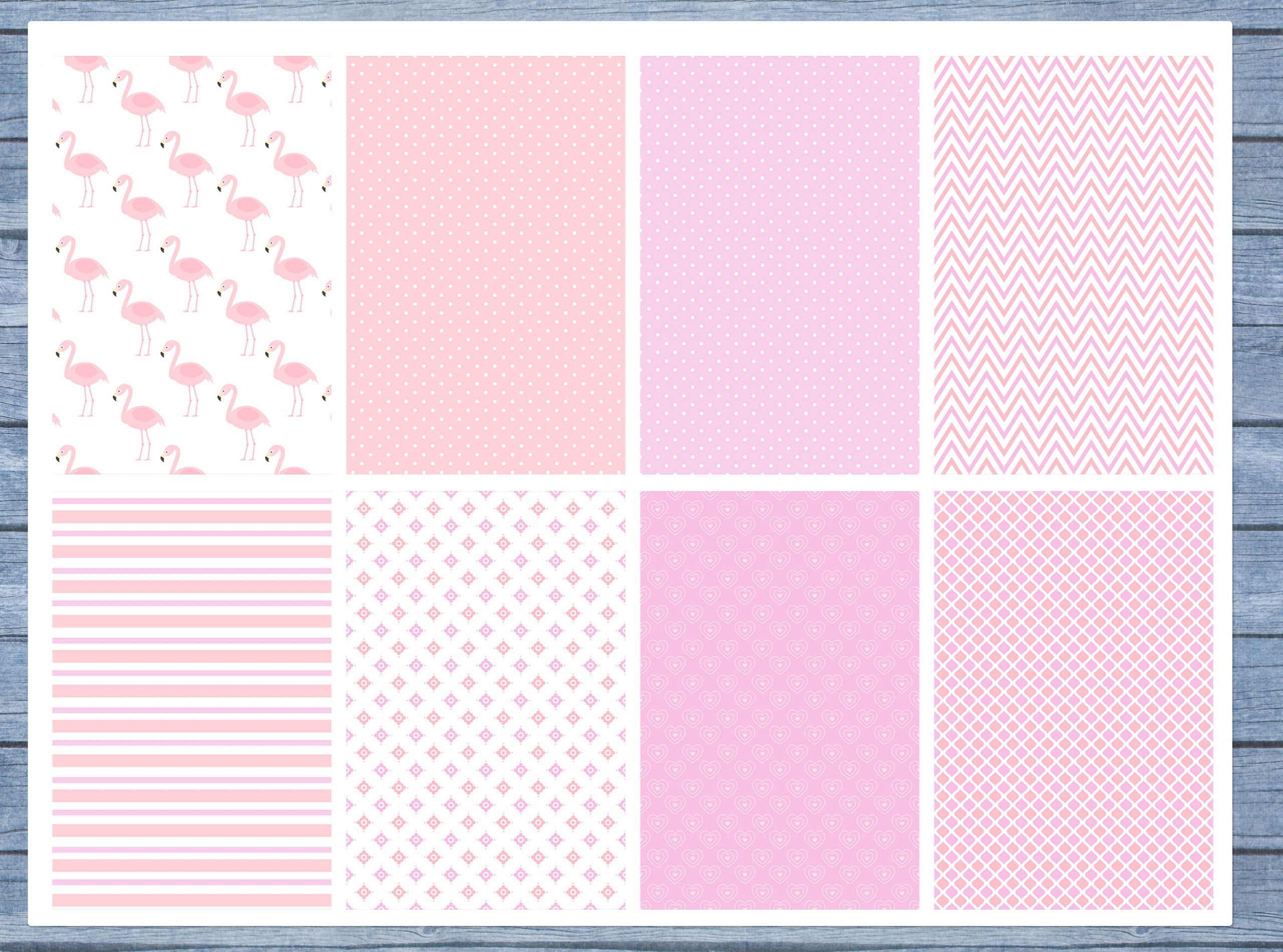Click white gap between lilac dots and chevron papers

(926, 265)
